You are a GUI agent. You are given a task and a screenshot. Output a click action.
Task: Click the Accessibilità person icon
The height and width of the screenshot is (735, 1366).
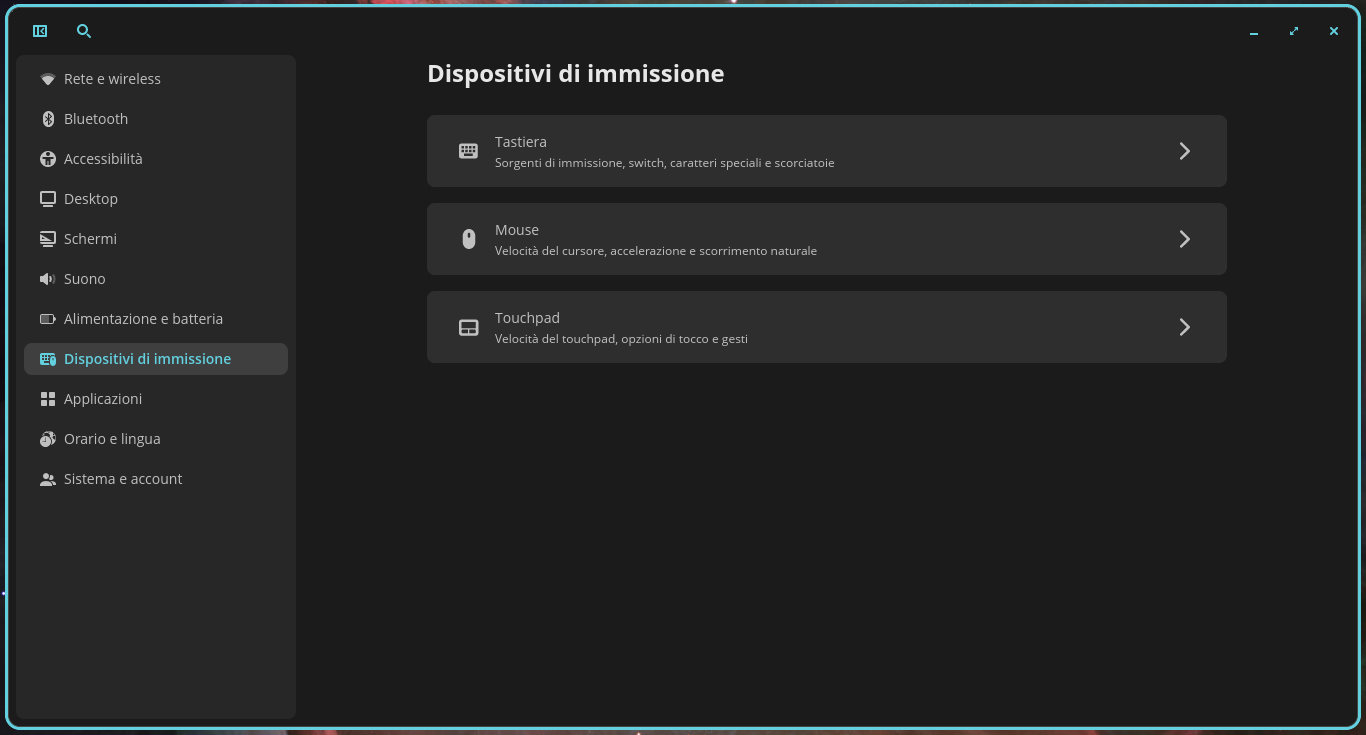coord(47,159)
